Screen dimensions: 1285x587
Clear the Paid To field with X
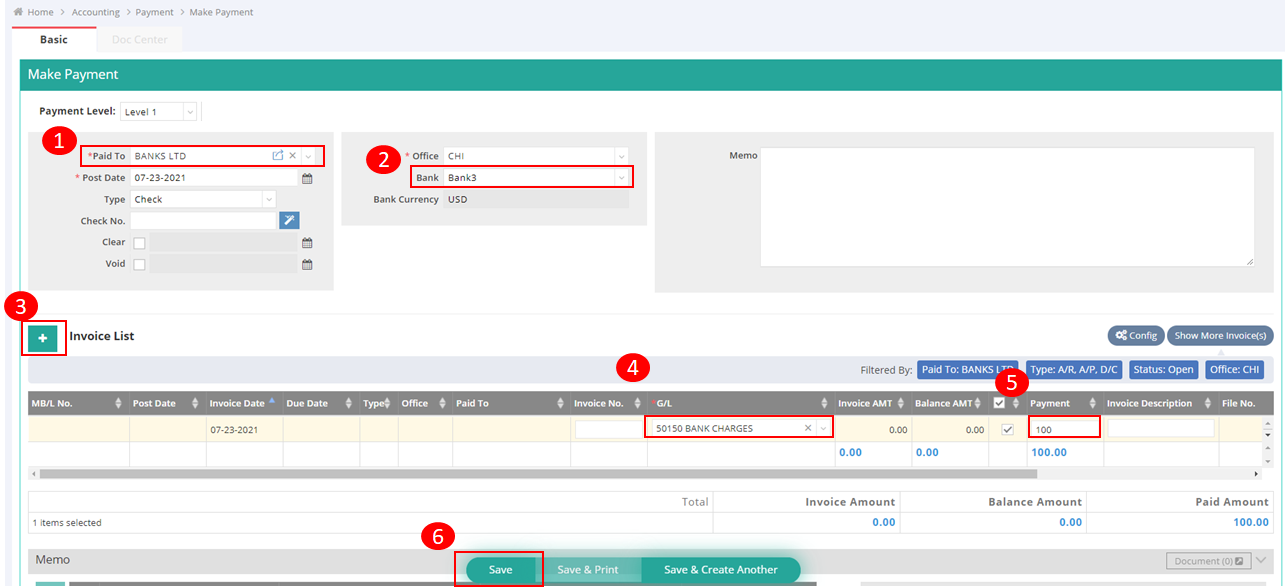coord(293,156)
